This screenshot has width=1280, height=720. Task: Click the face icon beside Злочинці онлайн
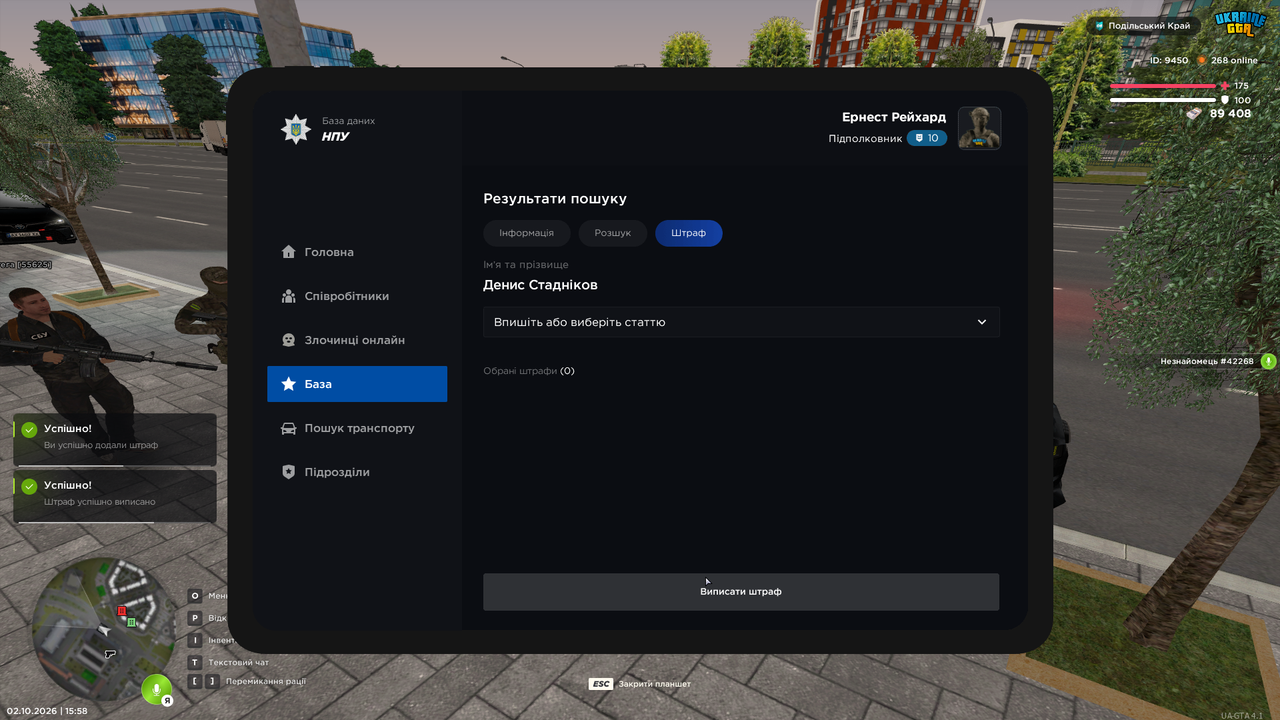pyautogui.click(x=289, y=340)
